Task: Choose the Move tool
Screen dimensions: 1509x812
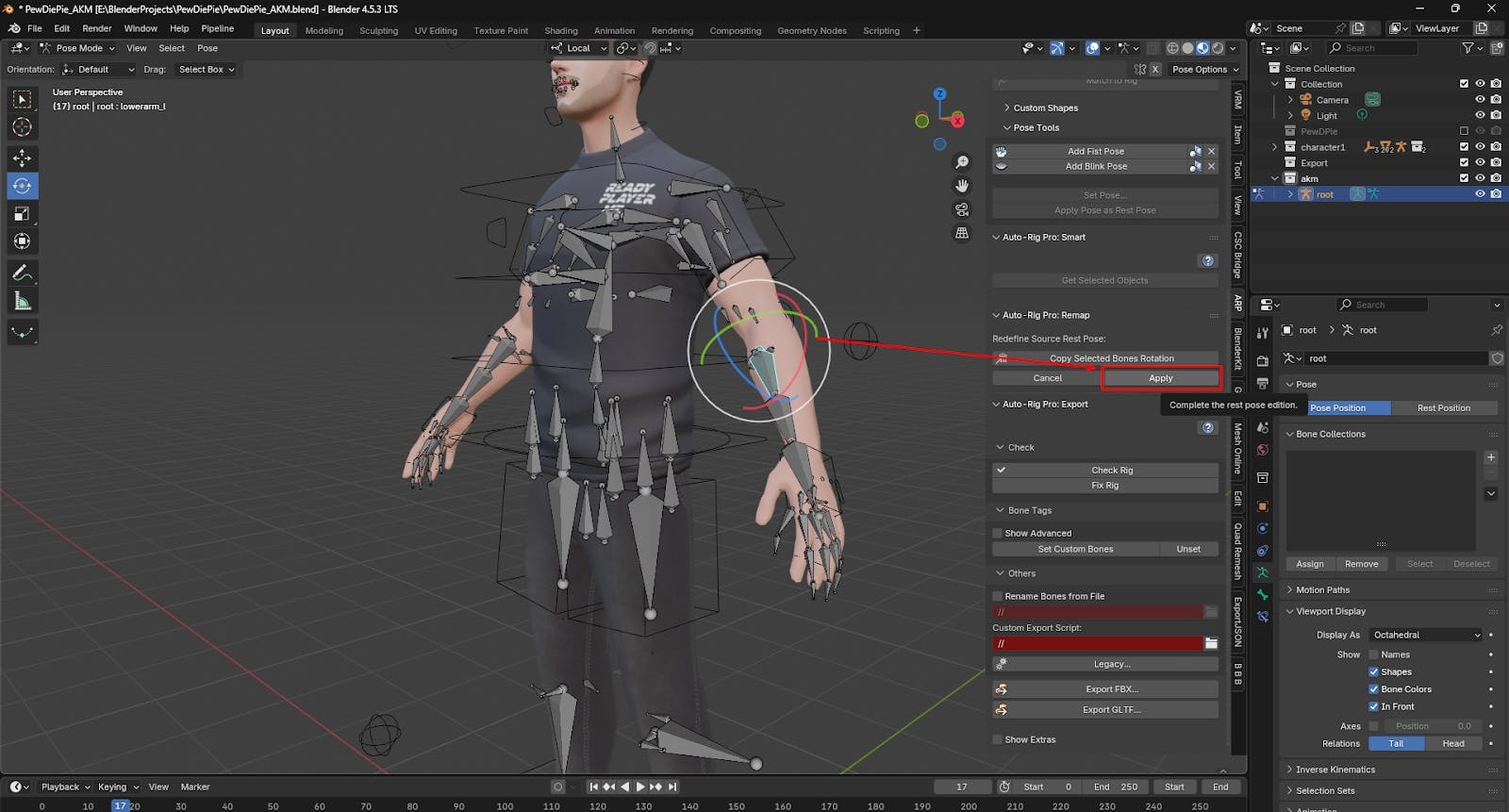Action: point(23,158)
